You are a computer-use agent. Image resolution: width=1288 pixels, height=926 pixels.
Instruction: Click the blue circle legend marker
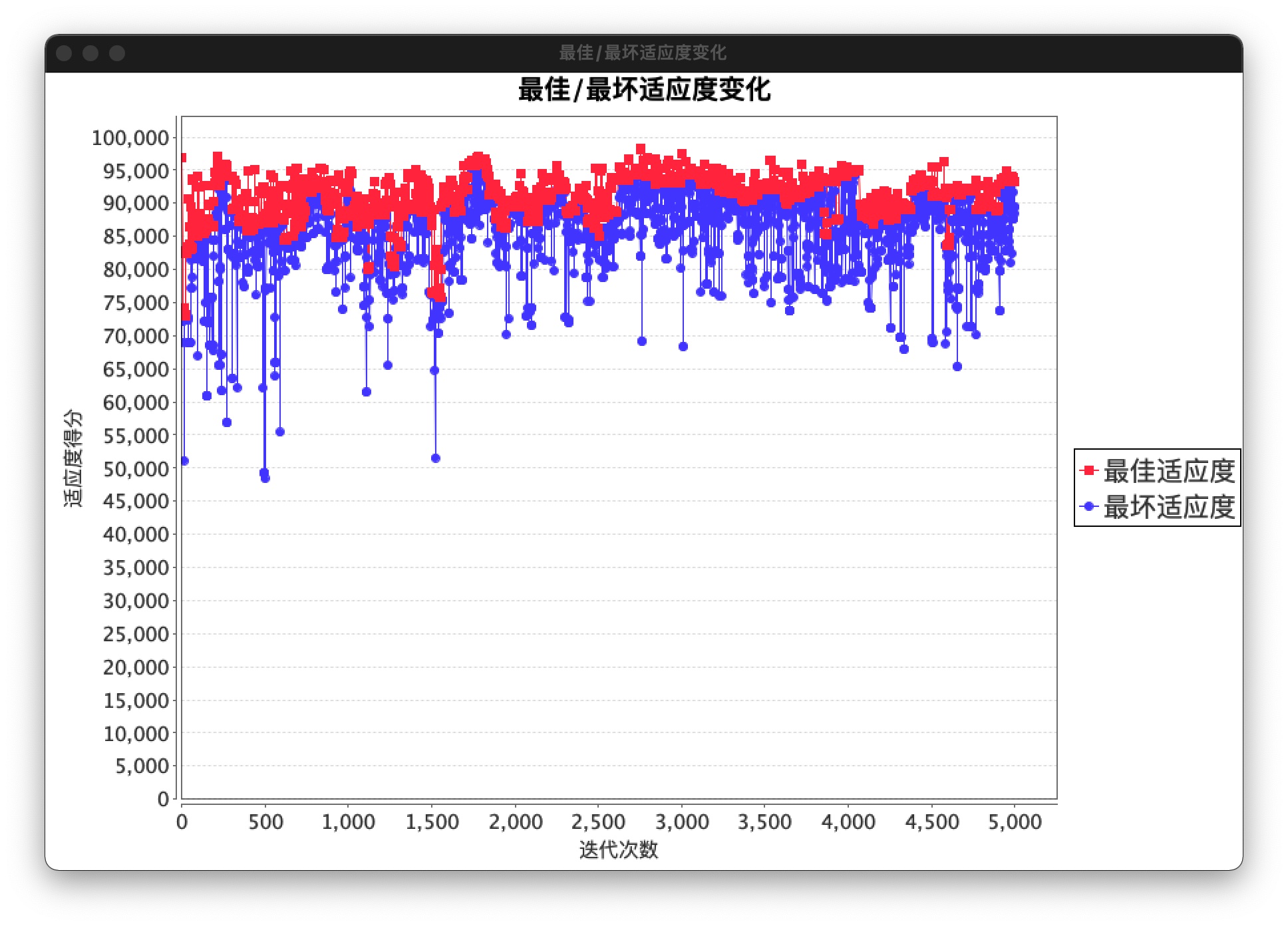(1088, 506)
